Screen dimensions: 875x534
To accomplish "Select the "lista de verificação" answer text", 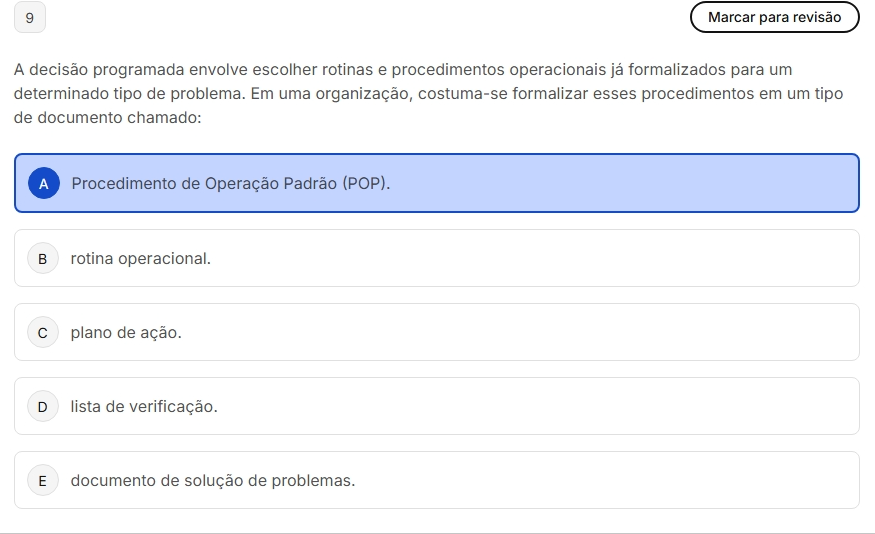I will [x=144, y=406].
